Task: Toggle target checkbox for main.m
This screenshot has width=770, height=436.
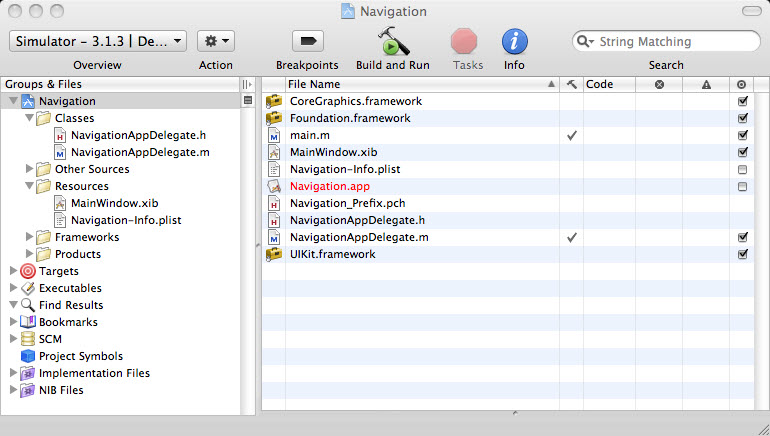Action: (x=742, y=135)
